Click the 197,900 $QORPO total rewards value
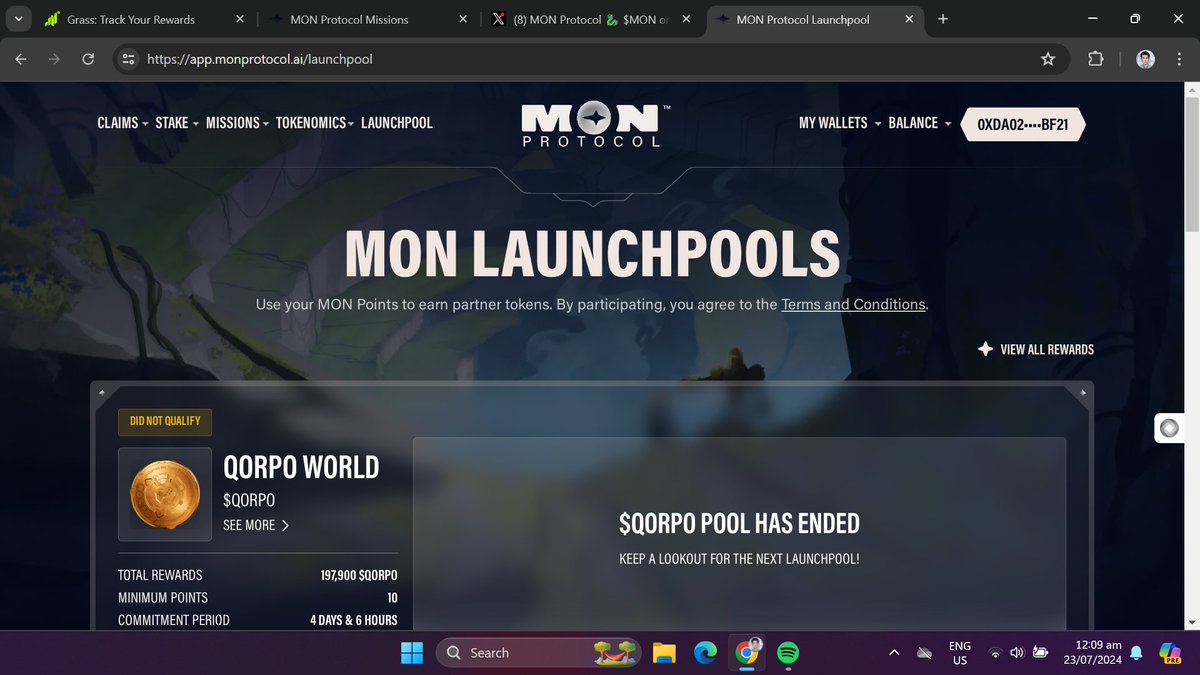Viewport: 1200px width, 675px height. [x=358, y=575]
